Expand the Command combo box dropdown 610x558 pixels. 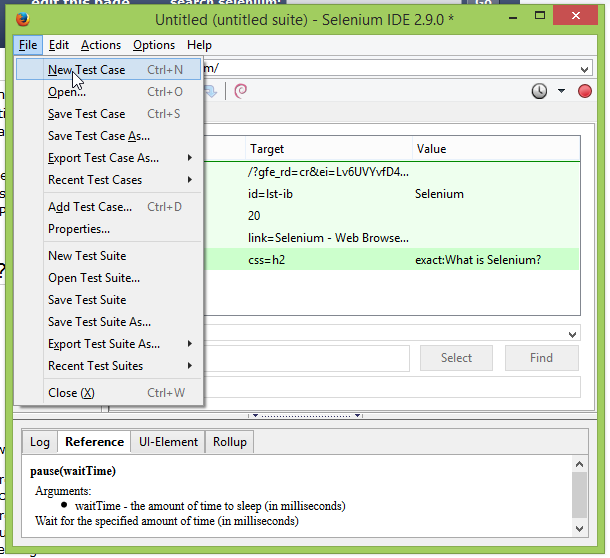click(x=572, y=335)
